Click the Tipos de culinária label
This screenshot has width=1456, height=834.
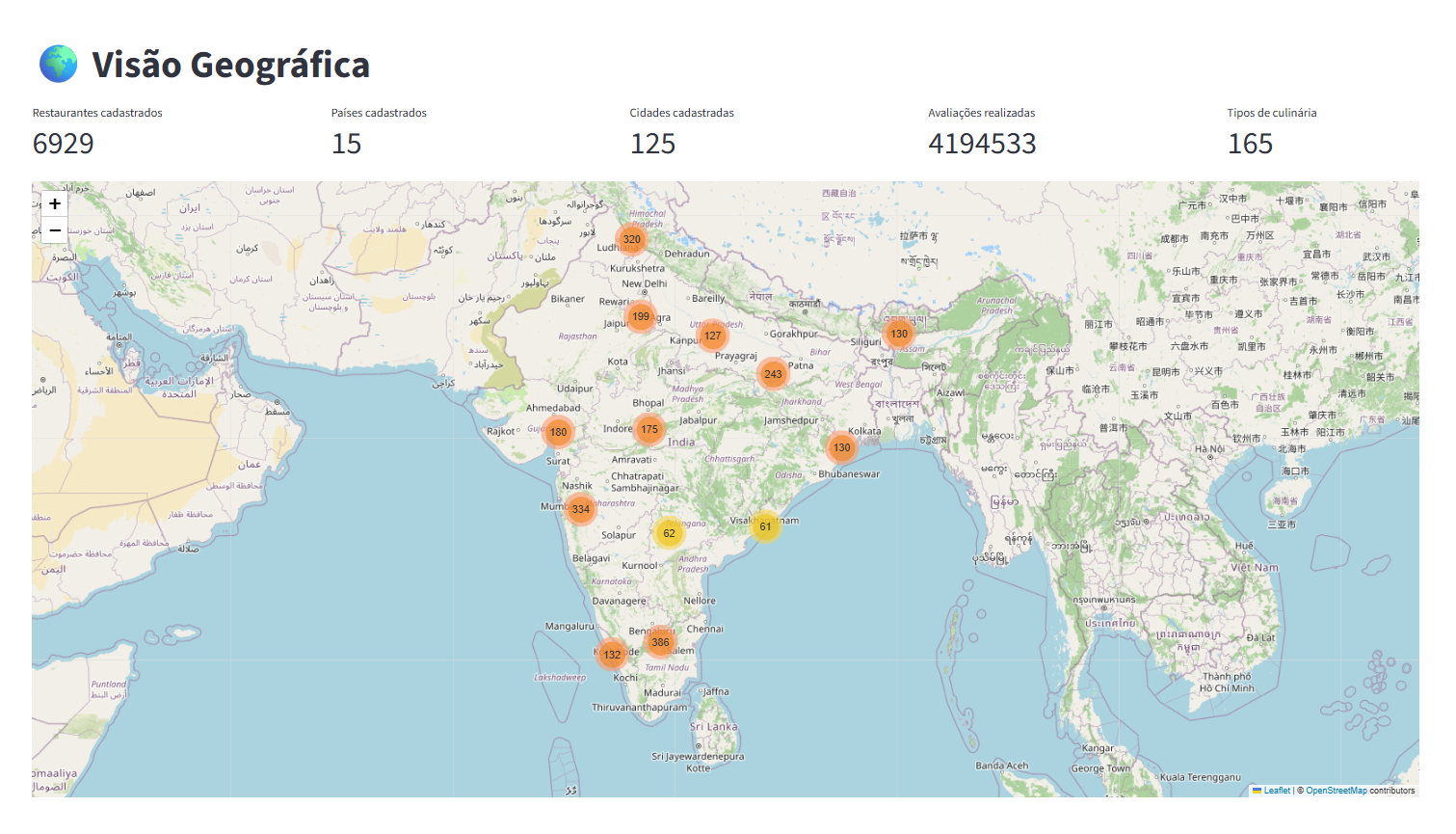coord(1272,113)
